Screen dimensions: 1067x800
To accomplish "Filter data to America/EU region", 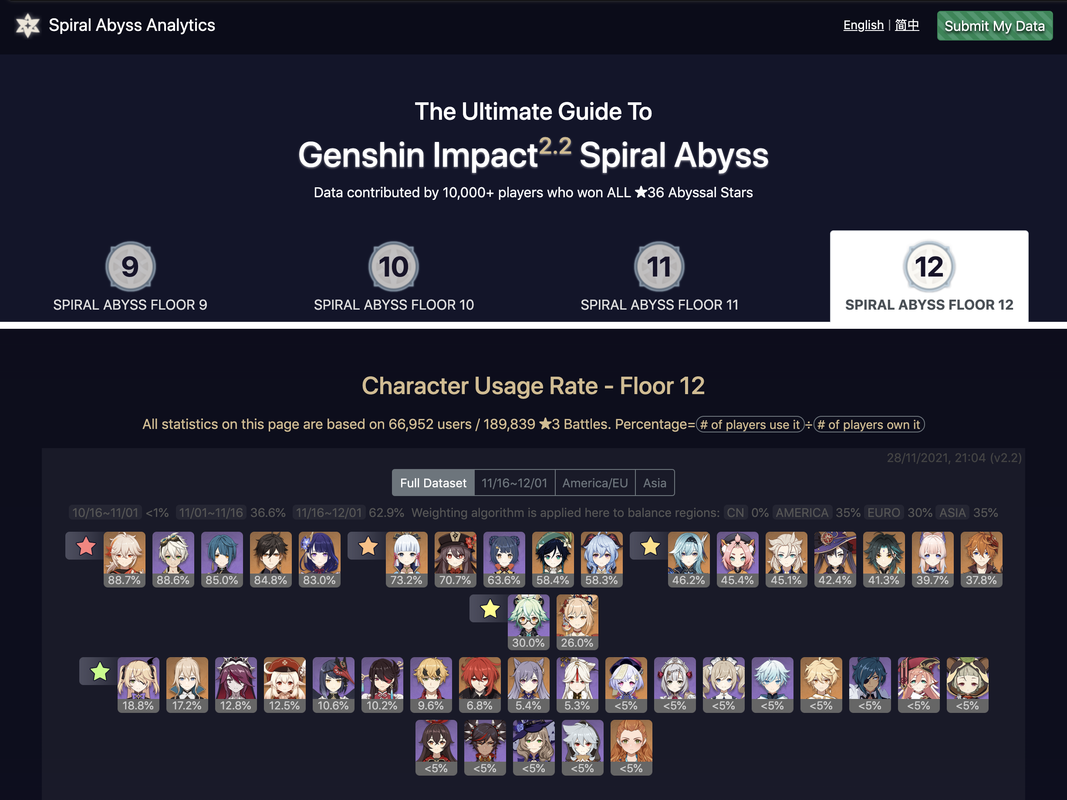I will click(595, 483).
